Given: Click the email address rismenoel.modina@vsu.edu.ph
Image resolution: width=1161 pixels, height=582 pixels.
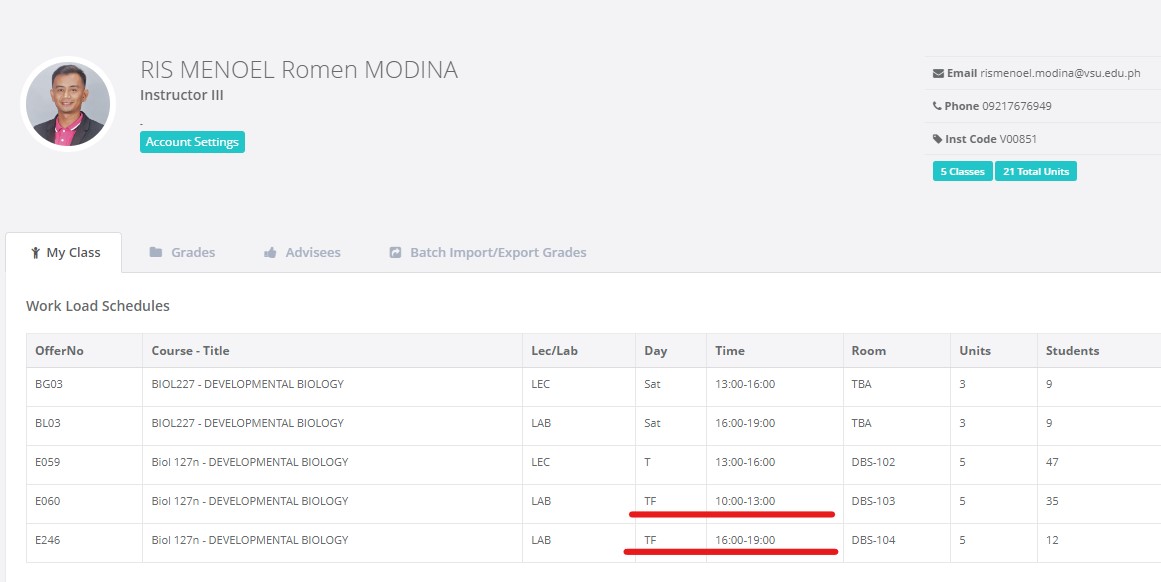Looking at the screenshot, I should pyautogui.click(x=1060, y=73).
